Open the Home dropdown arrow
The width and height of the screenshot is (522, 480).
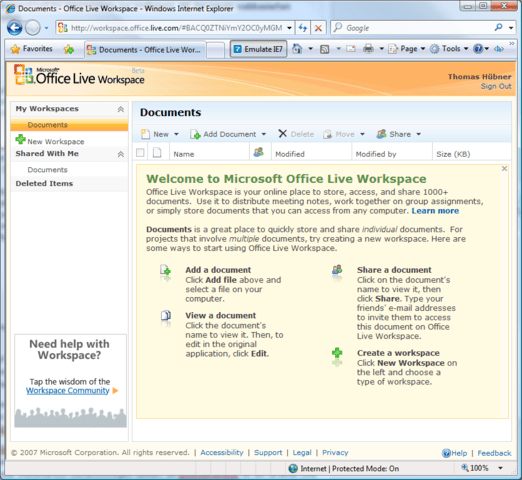click(310, 49)
